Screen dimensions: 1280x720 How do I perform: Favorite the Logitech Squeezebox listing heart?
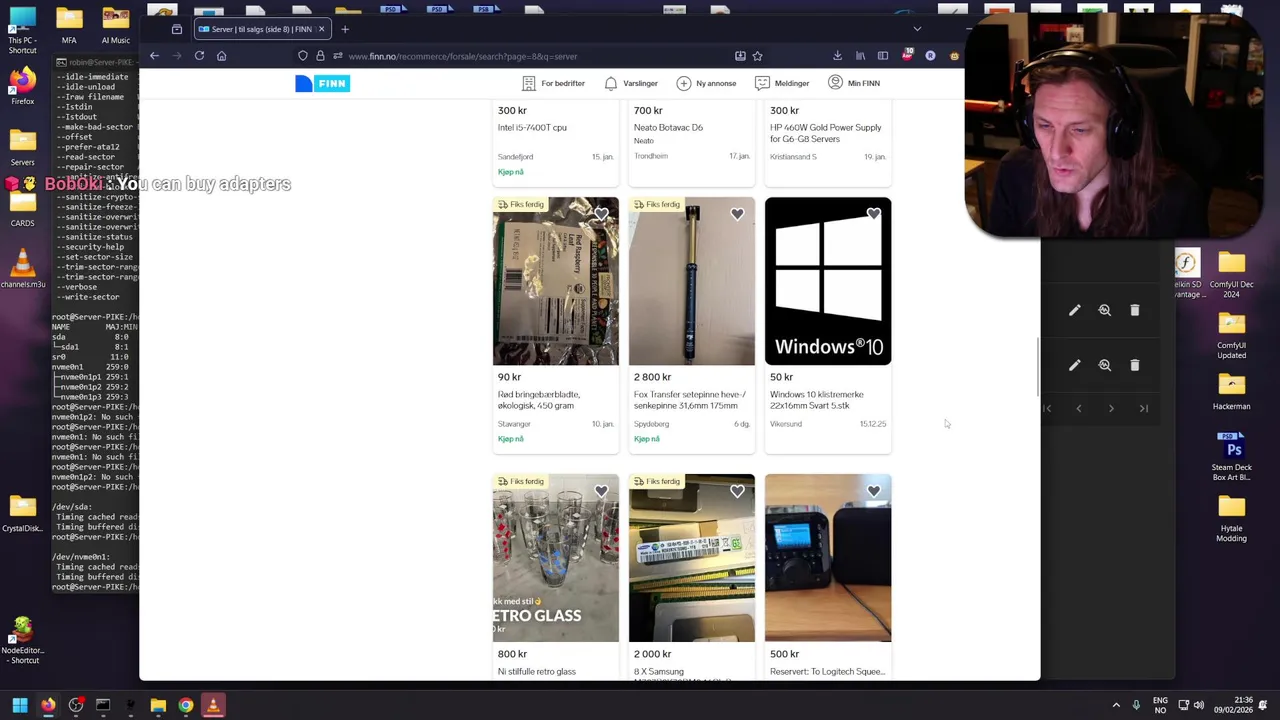click(x=874, y=491)
